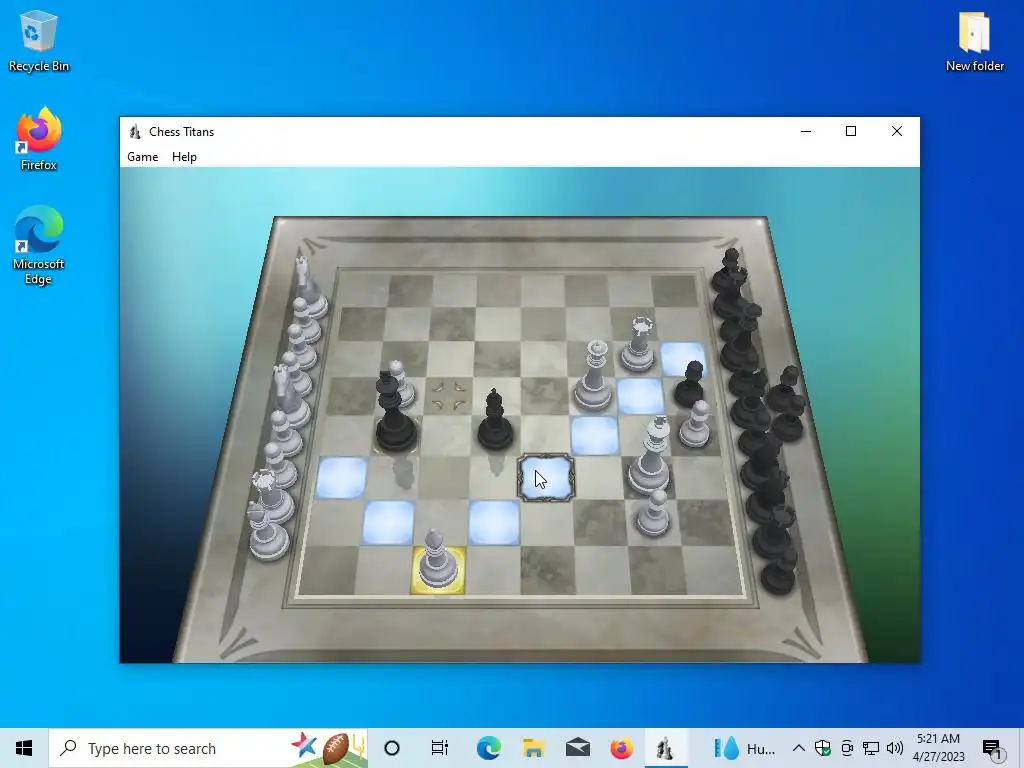Open the Recycle Bin desktop icon
Screen dimensions: 1024x768
pyautogui.click(x=39, y=40)
